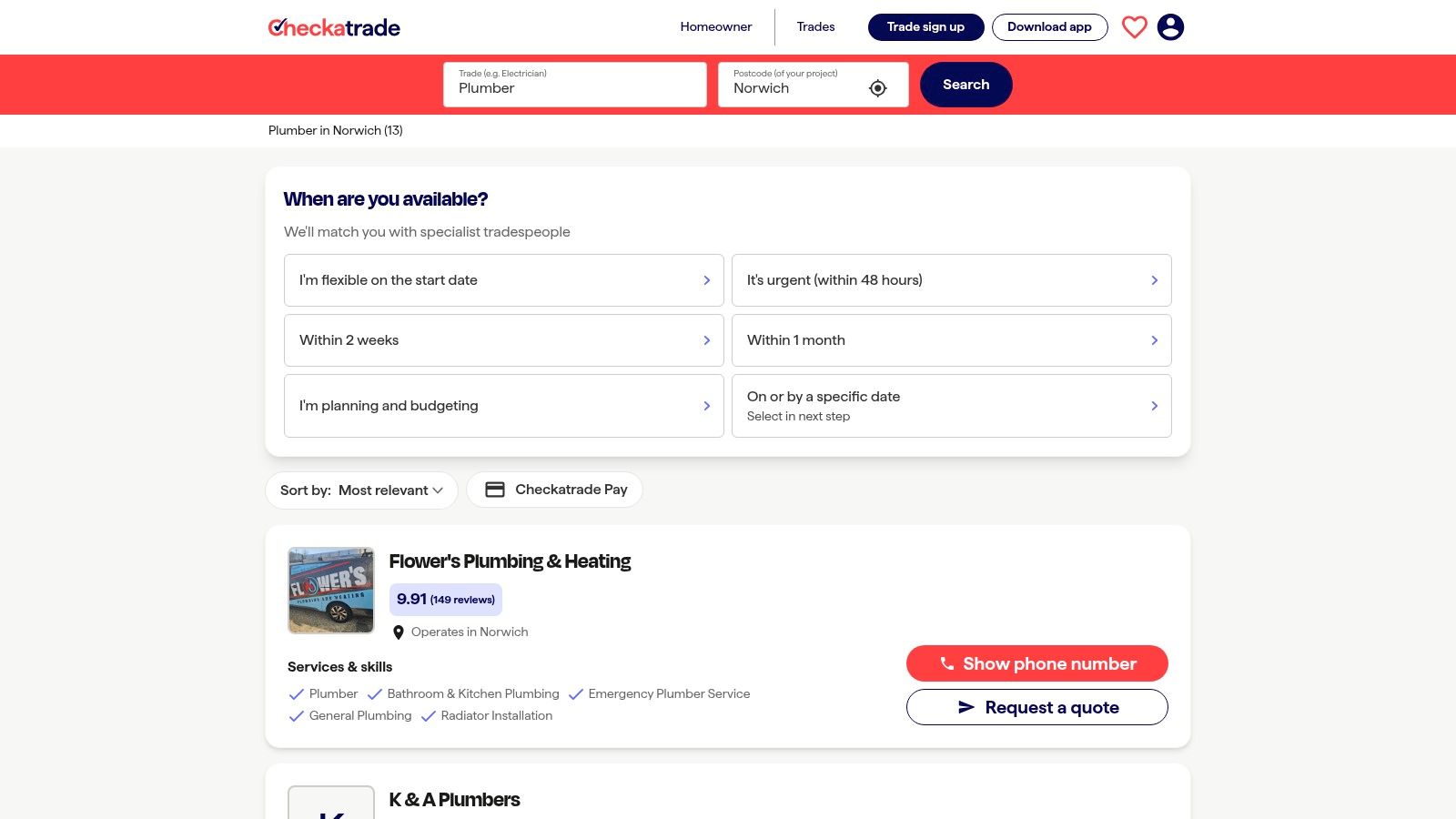Click the phone icon on Show phone number
Viewport: 1456px width, 819px height.
(946, 663)
